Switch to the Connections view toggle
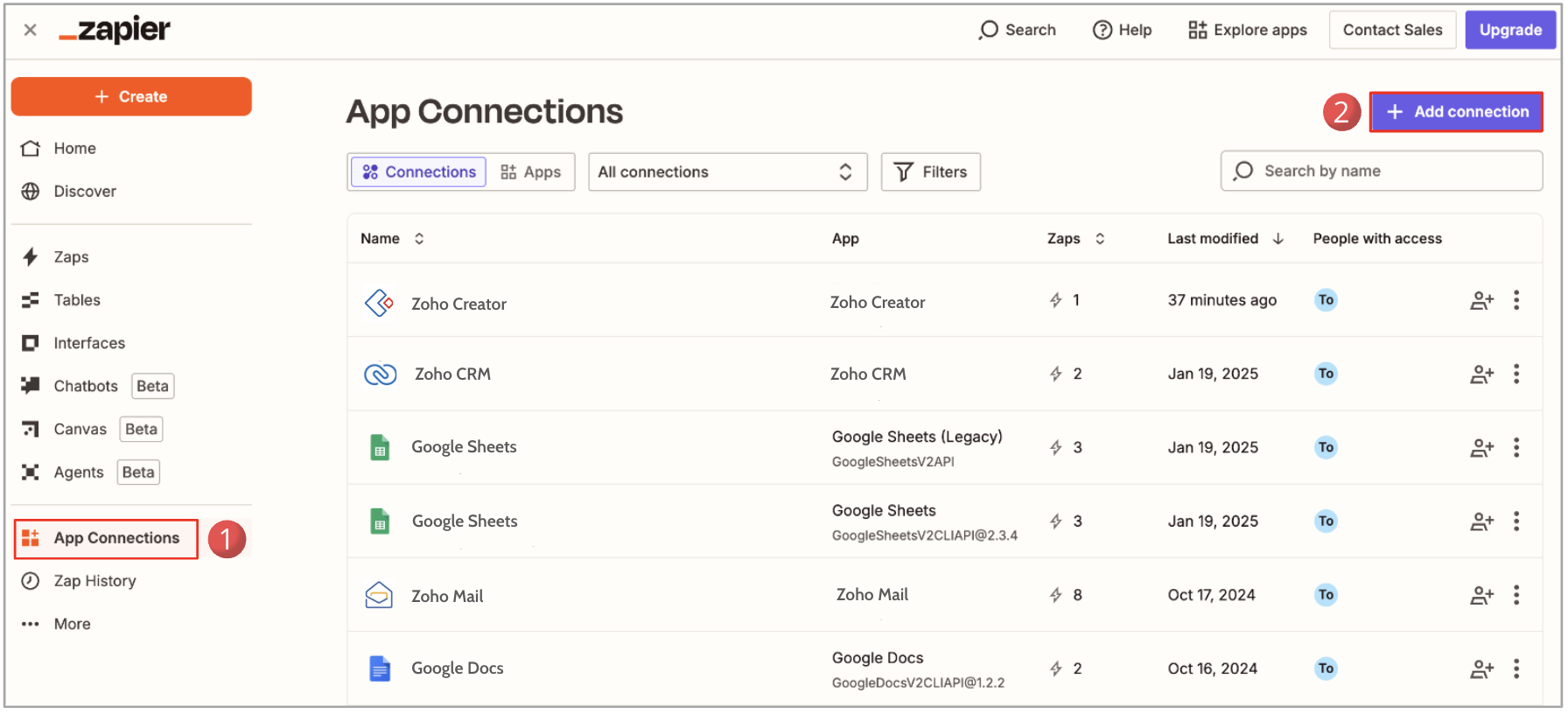The width and height of the screenshot is (1568, 714). point(419,172)
